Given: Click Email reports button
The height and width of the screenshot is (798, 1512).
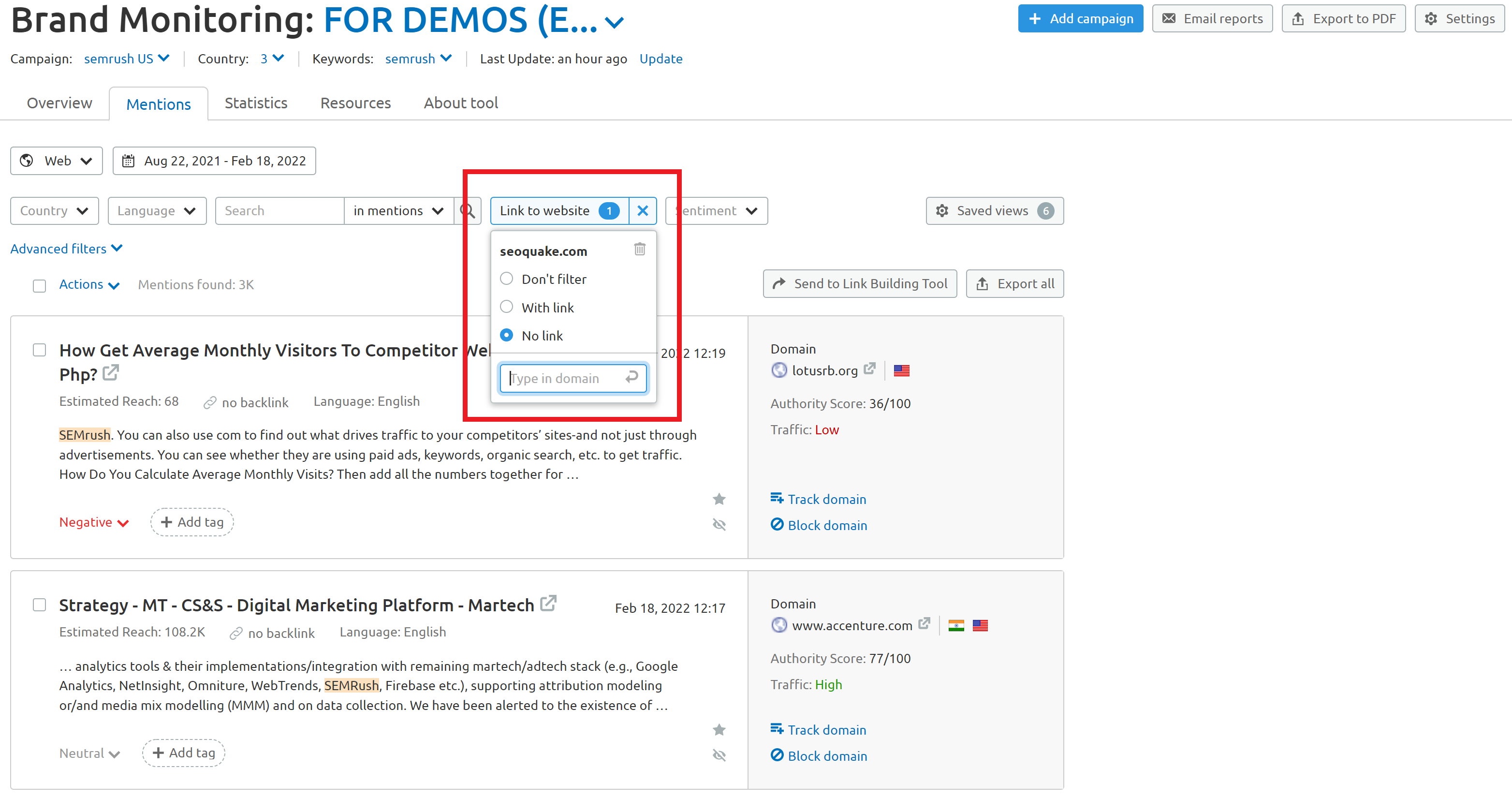Looking at the screenshot, I should 1212,18.
